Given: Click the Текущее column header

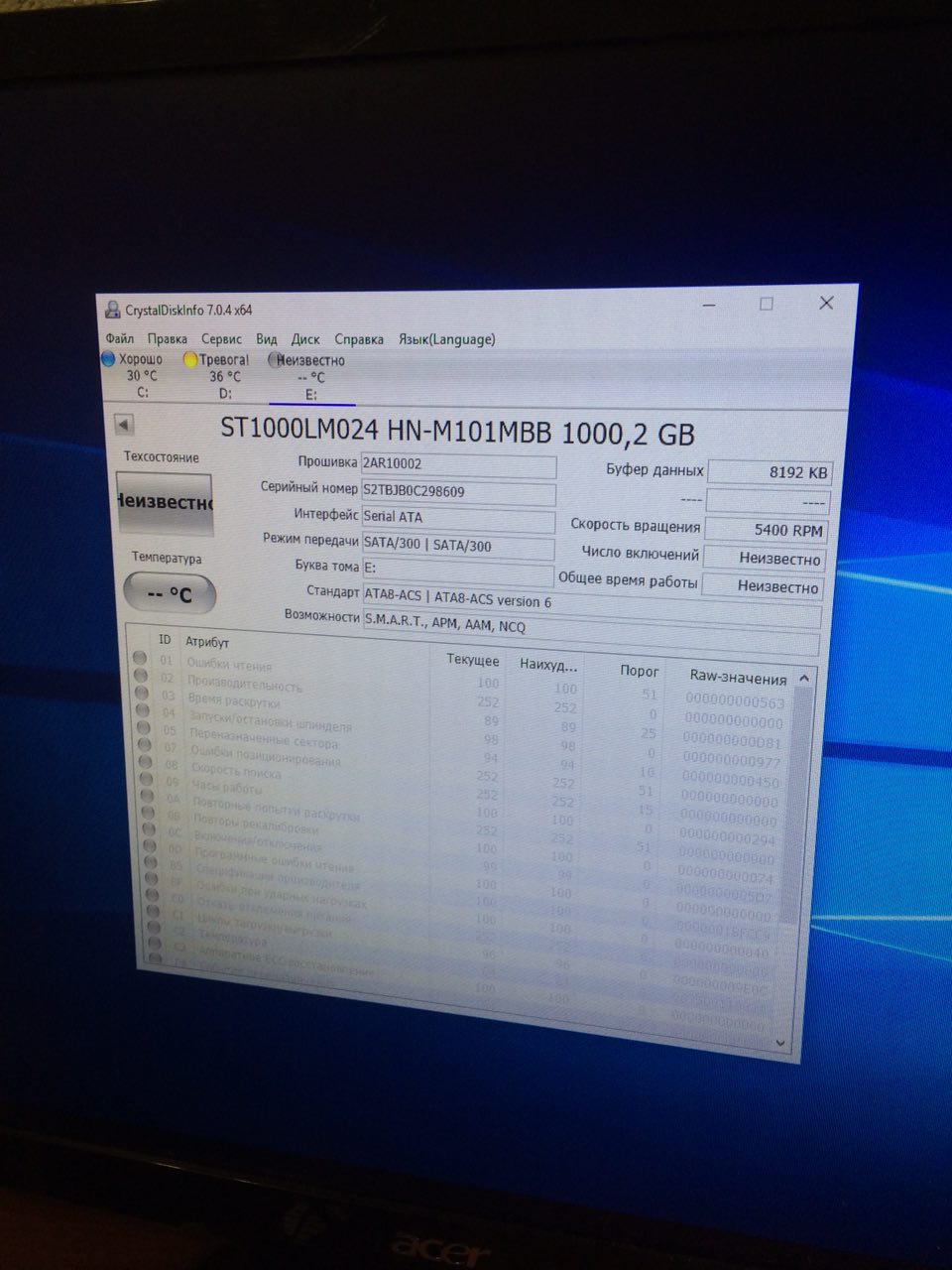Looking at the screenshot, I should click(473, 660).
